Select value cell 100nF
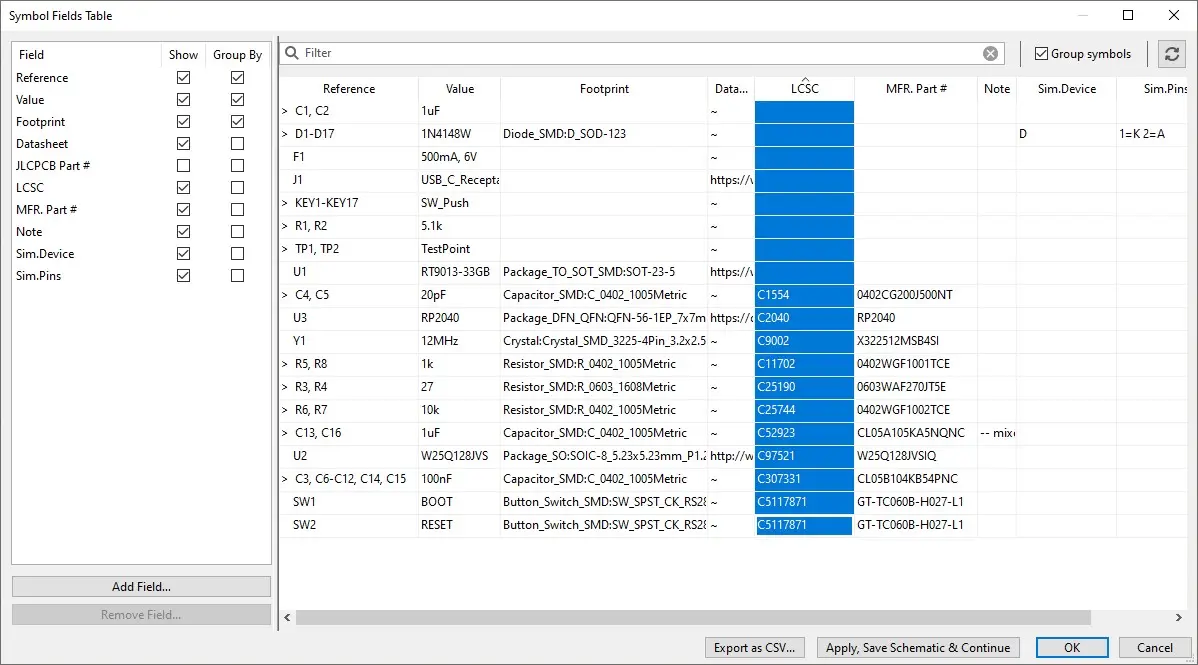Screen dimensions: 1198x665 [x=460, y=479]
